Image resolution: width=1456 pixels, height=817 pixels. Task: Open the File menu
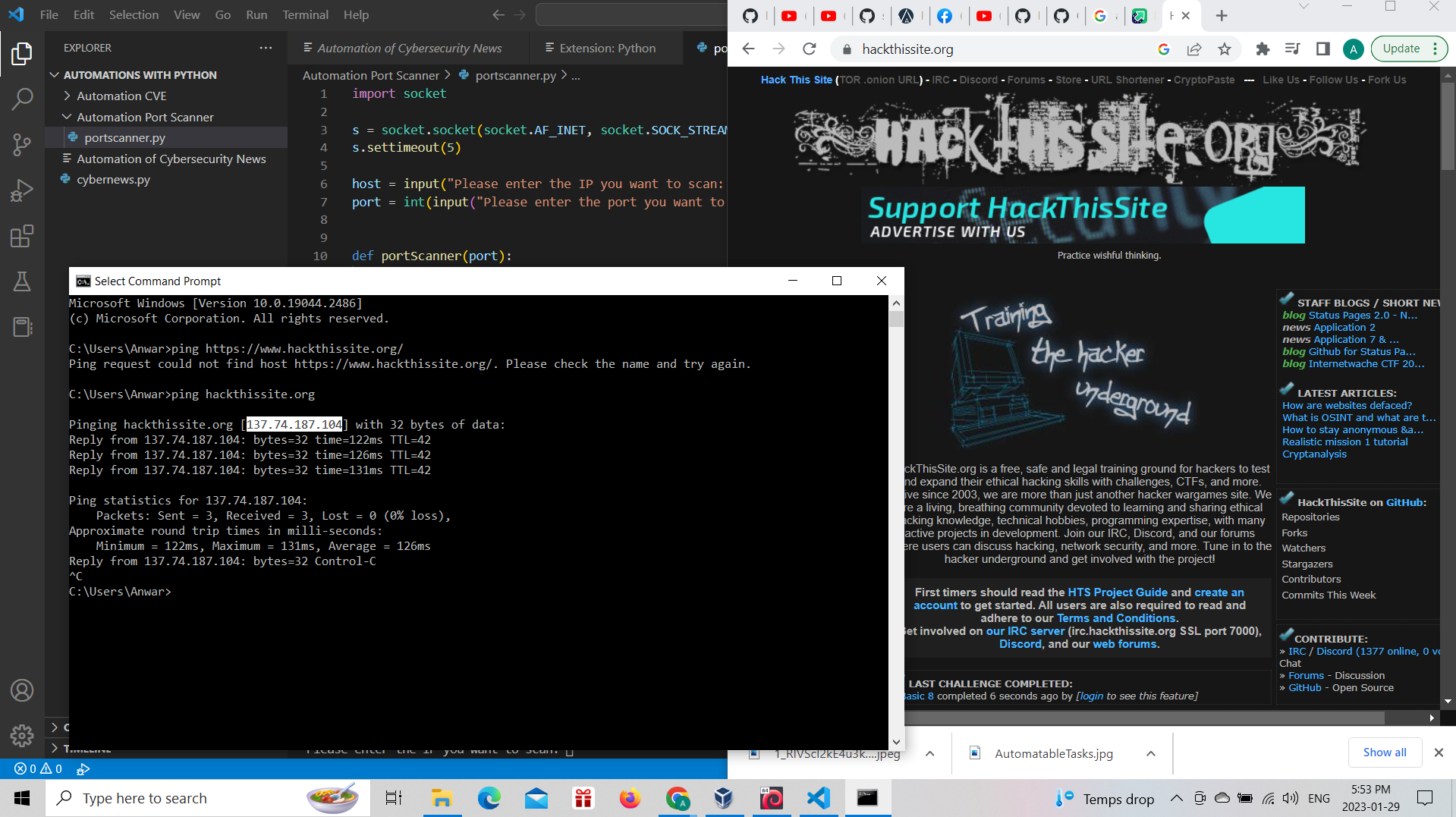point(49,14)
